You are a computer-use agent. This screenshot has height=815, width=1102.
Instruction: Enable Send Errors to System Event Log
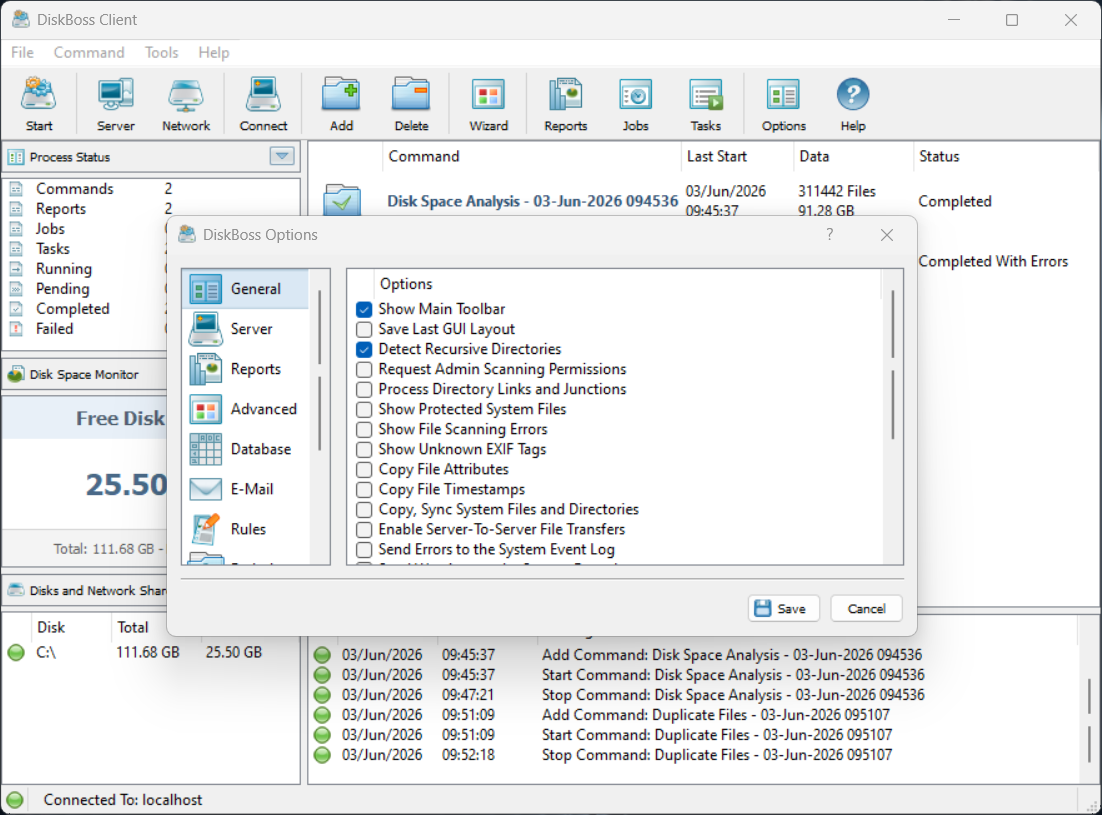click(364, 549)
